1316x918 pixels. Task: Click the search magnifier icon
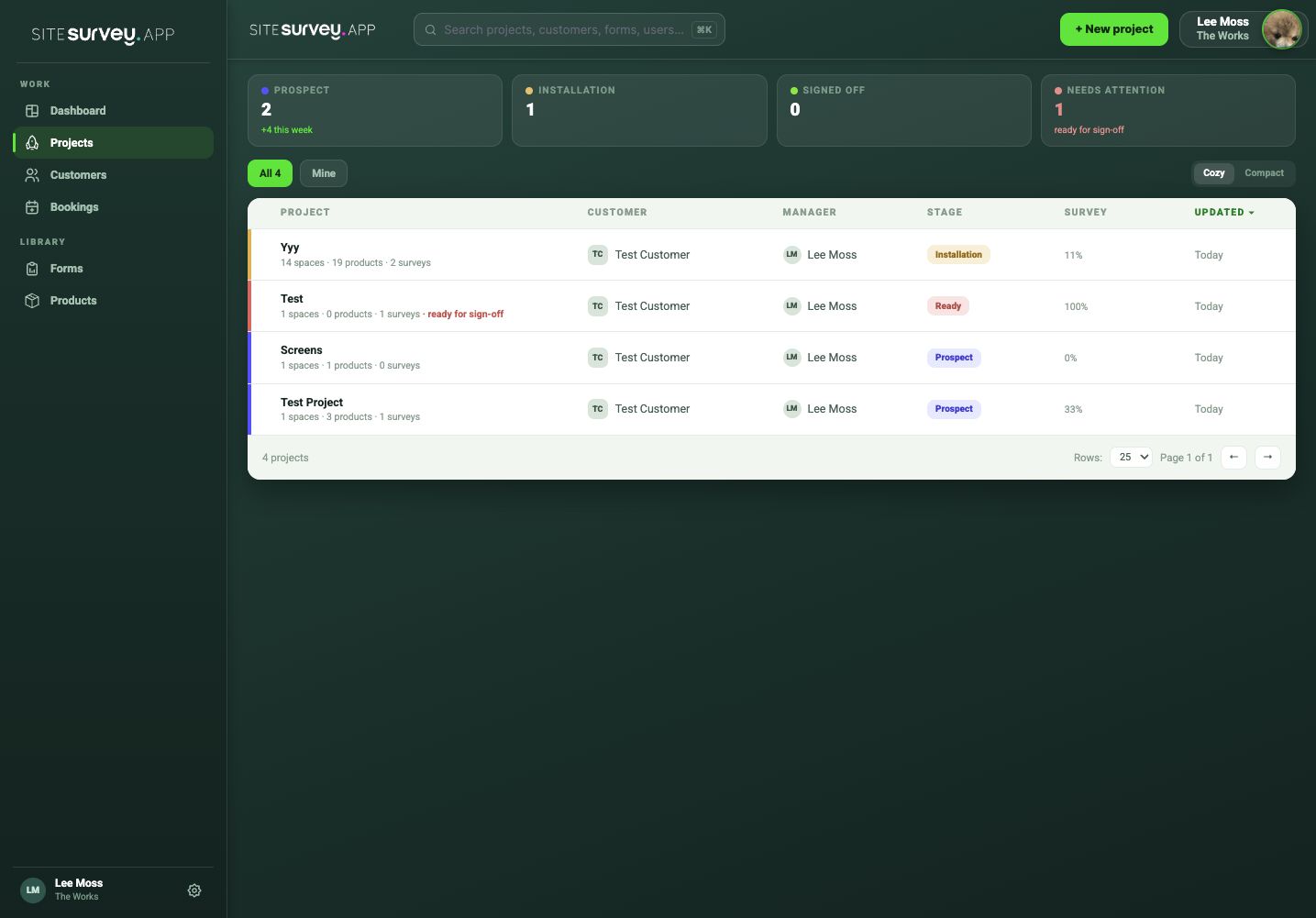coord(430,30)
